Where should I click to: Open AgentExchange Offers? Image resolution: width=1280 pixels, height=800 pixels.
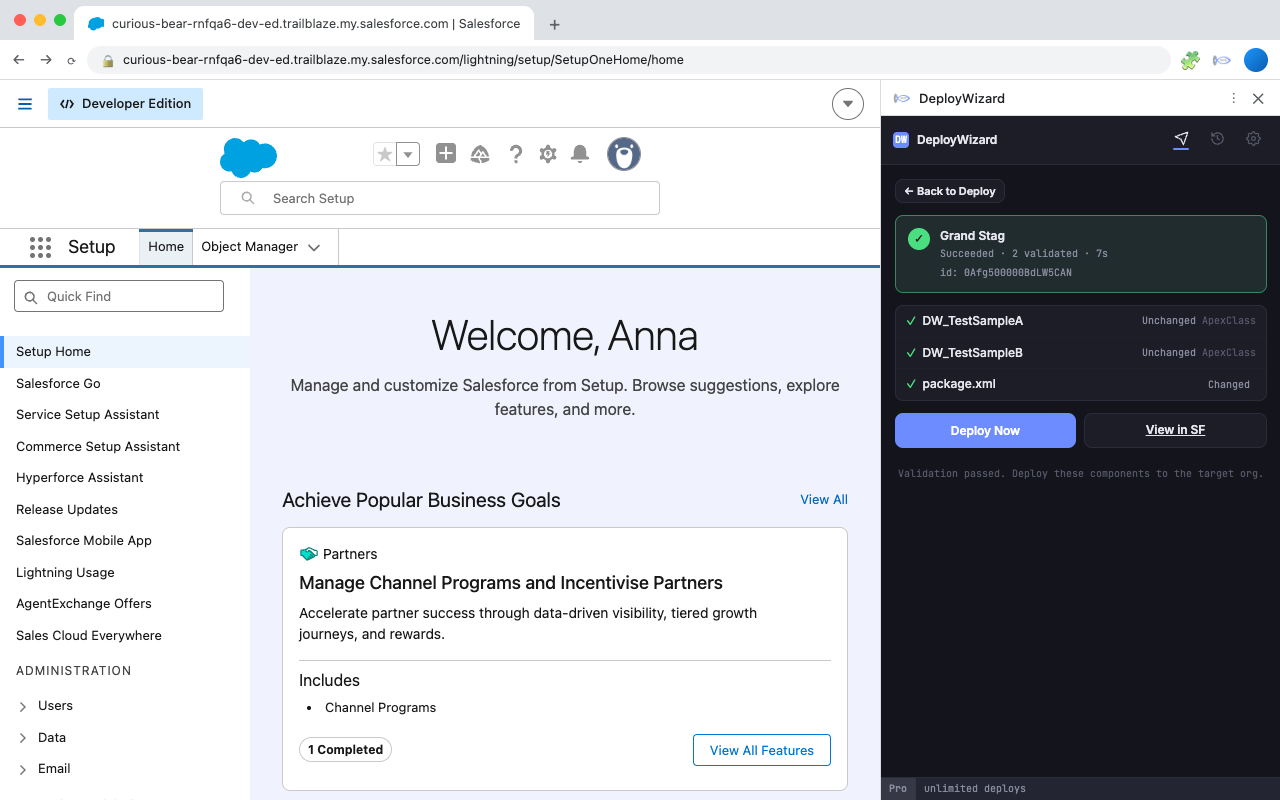tap(84, 604)
